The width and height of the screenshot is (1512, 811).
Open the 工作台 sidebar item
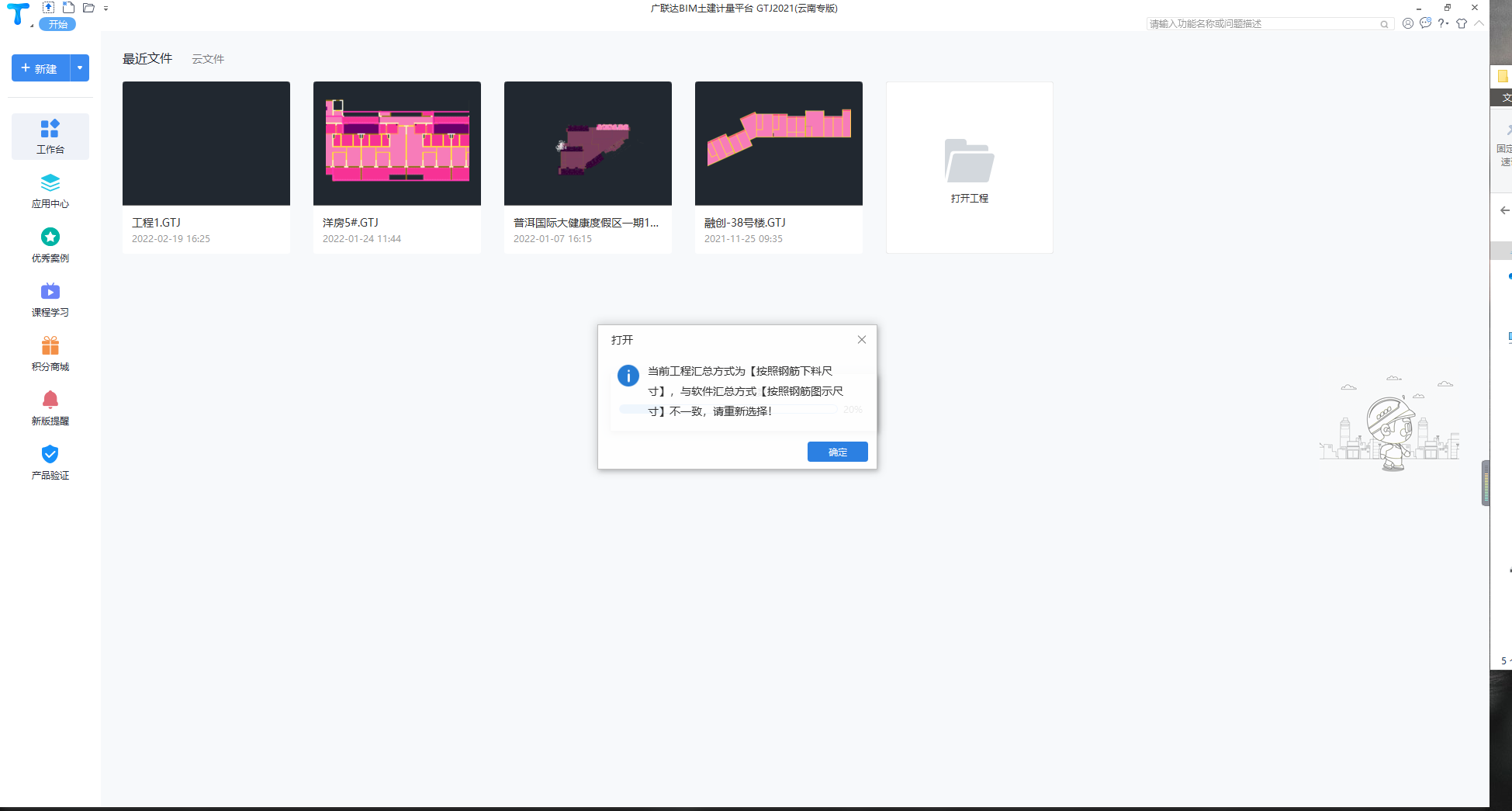click(x=50, y=137)
